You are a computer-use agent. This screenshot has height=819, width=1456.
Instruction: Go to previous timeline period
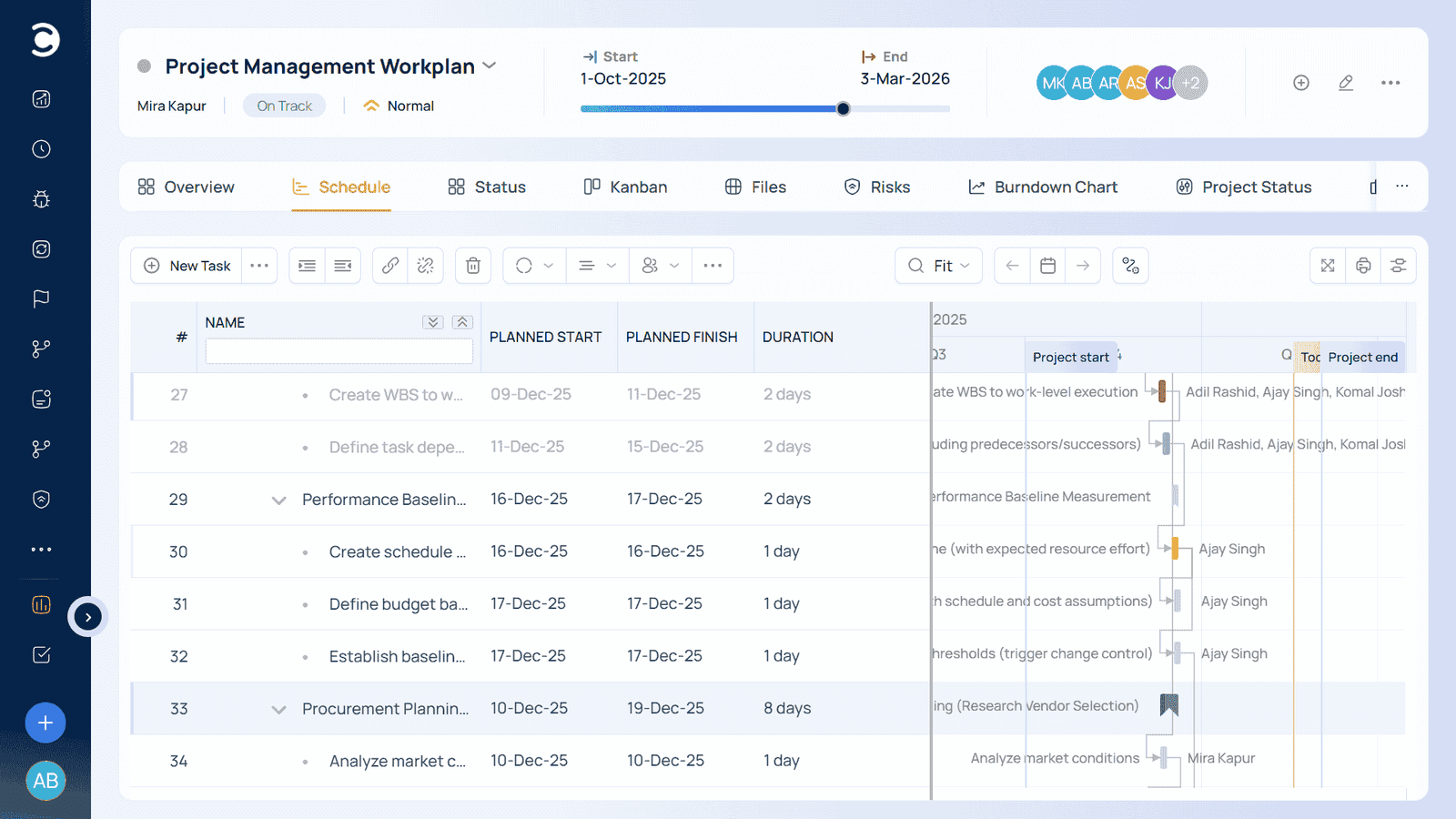pyautogui.click(x=1013, y=266)
